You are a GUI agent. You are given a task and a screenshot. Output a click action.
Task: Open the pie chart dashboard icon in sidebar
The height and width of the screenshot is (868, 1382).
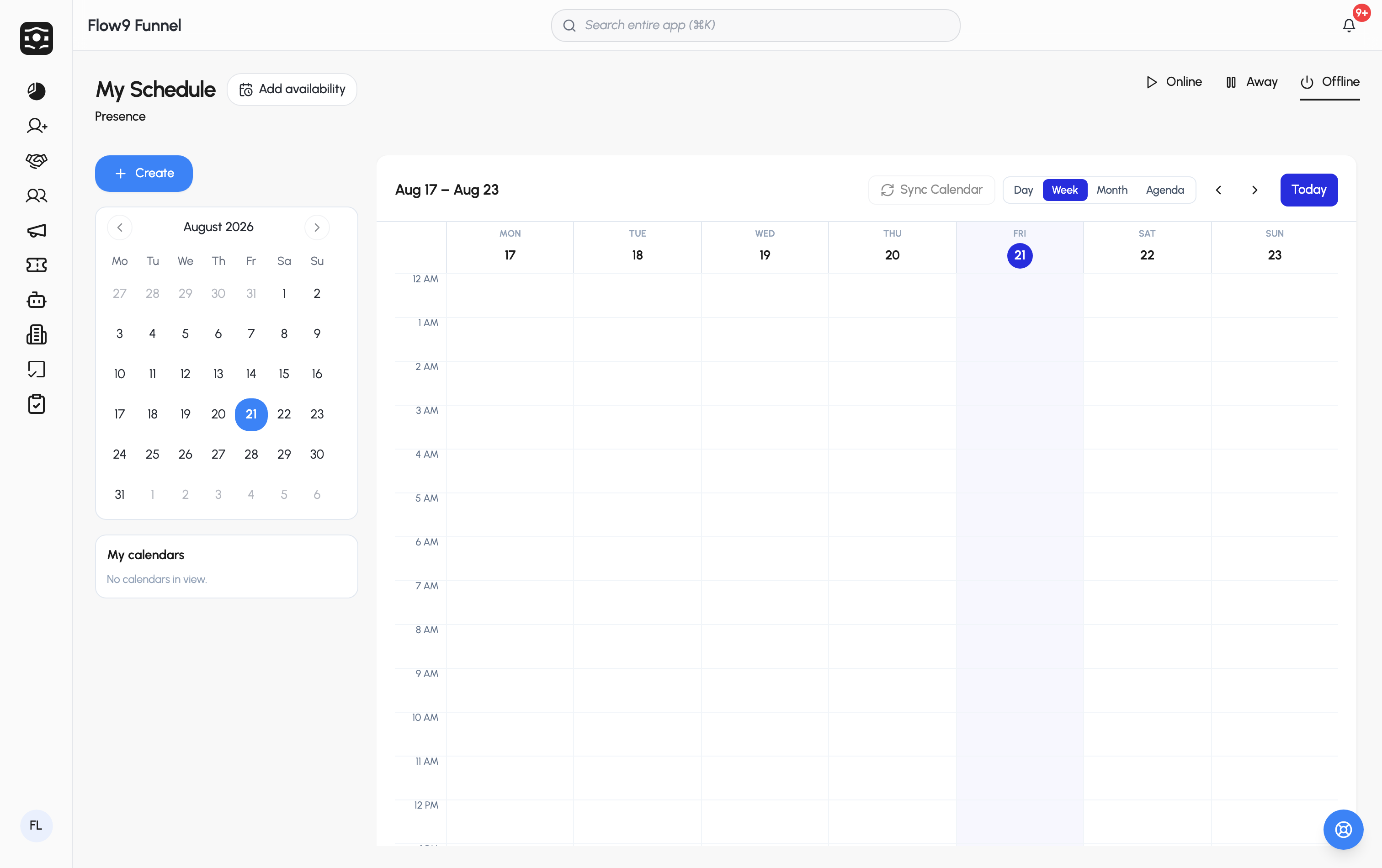pos(36,90)
